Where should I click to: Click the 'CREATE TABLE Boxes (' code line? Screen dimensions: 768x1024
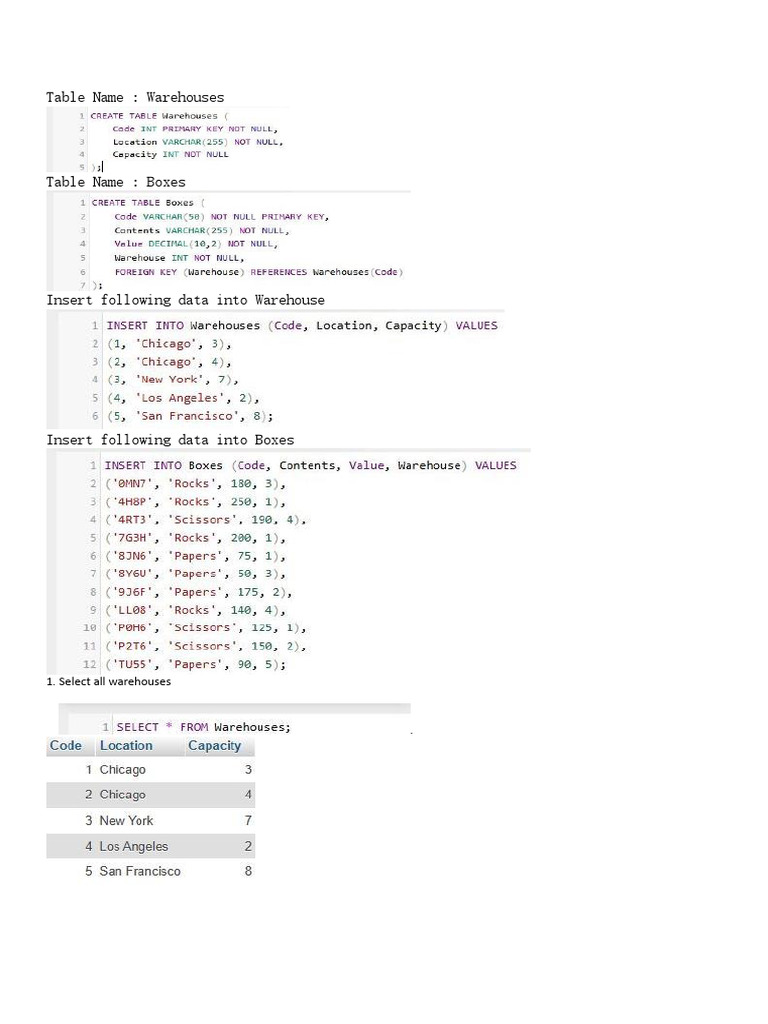click(148, 203)
